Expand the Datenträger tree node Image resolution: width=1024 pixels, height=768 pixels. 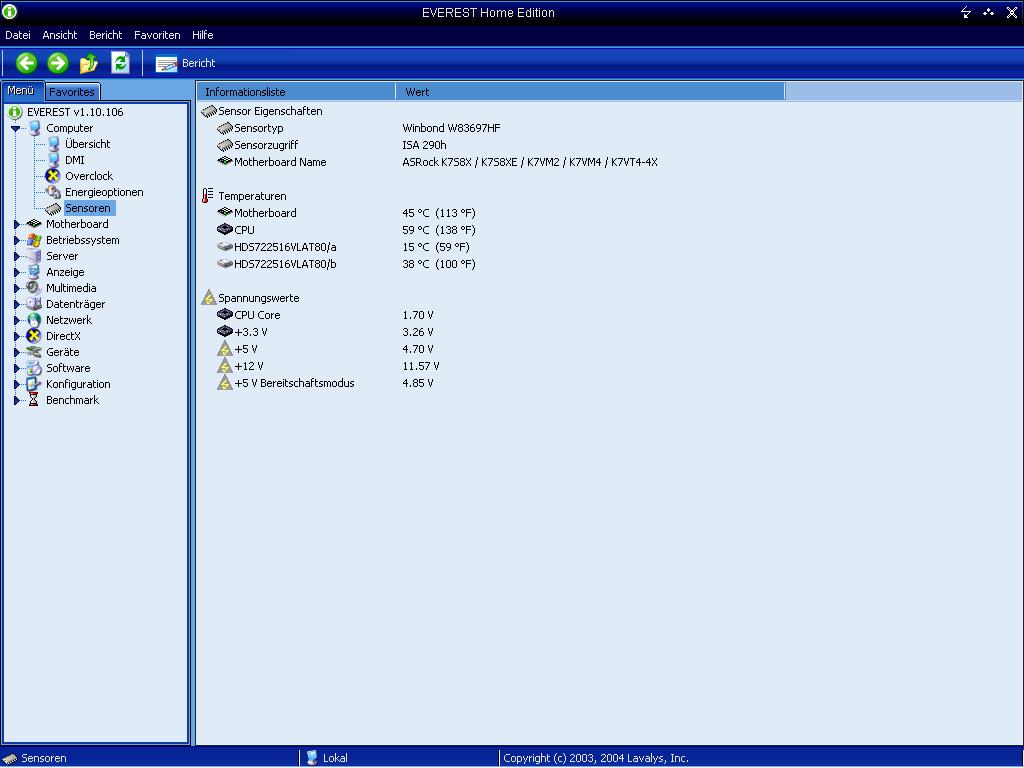(x=17, y=304)
